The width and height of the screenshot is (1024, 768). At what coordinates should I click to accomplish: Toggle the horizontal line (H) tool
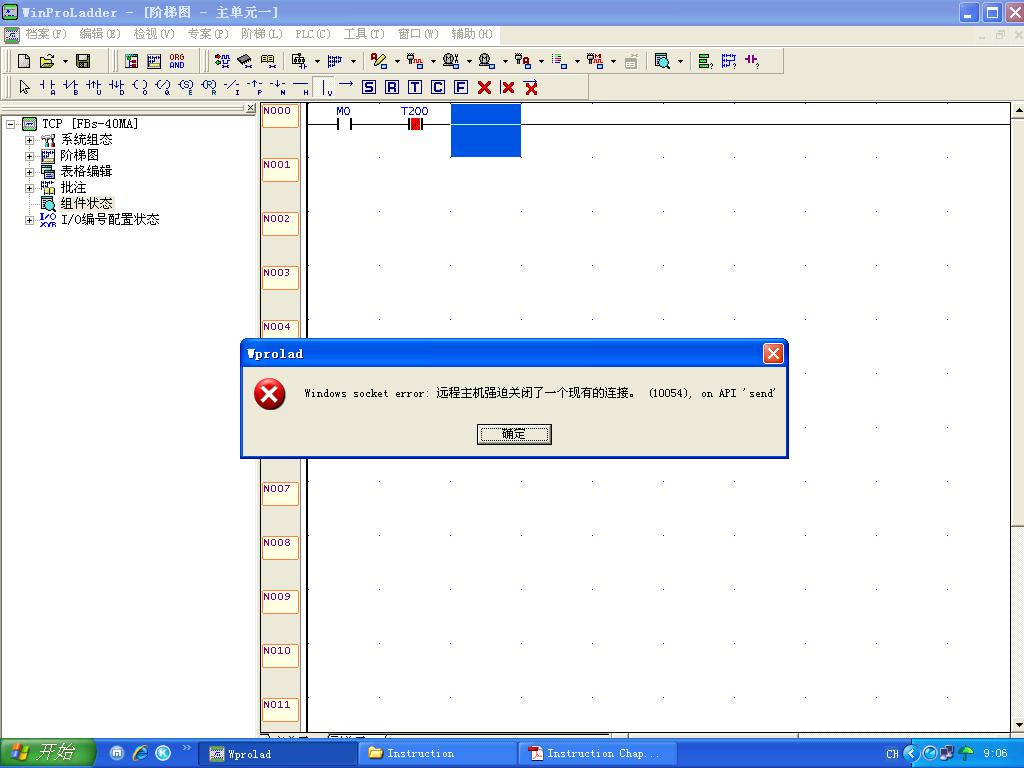coord(301,88)
